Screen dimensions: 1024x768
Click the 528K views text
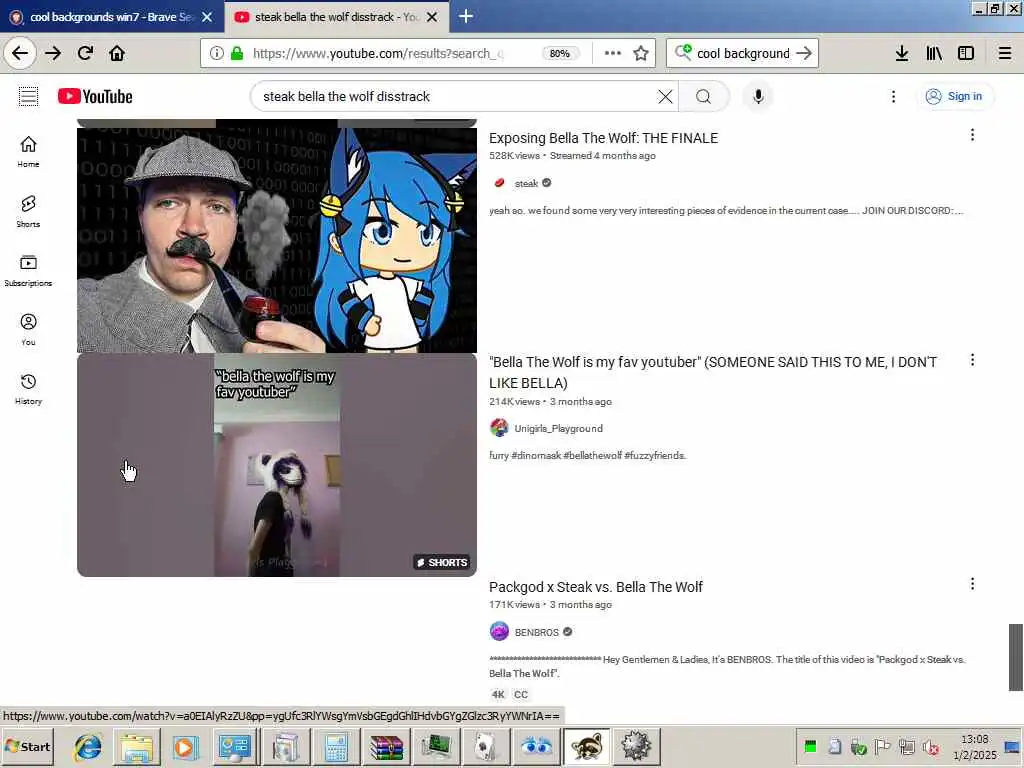point(515,155)
